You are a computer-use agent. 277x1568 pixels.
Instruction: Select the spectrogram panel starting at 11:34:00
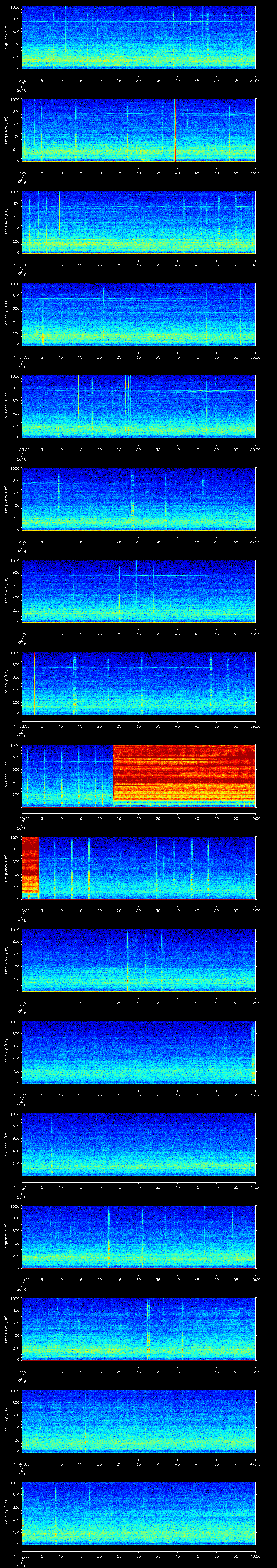pyautogui.click(x=139, y=314)
